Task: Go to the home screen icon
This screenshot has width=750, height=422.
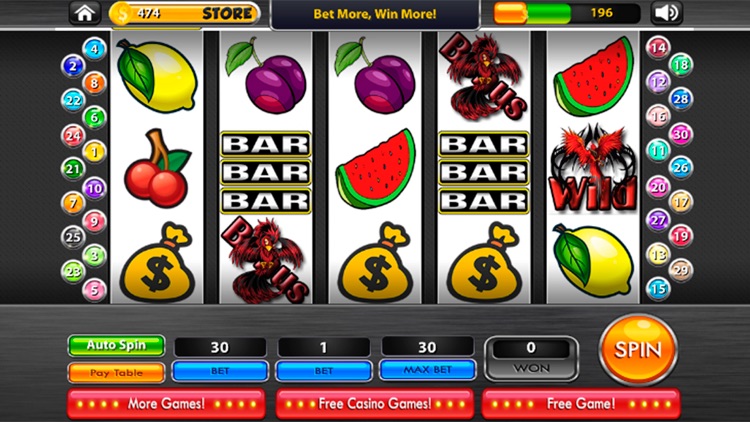Action: tap(85, 13)
